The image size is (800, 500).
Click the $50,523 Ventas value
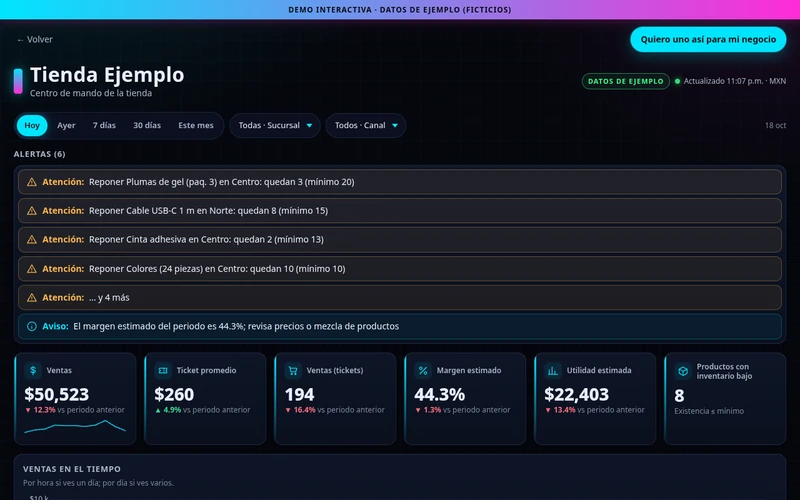[x=57, y=394]
